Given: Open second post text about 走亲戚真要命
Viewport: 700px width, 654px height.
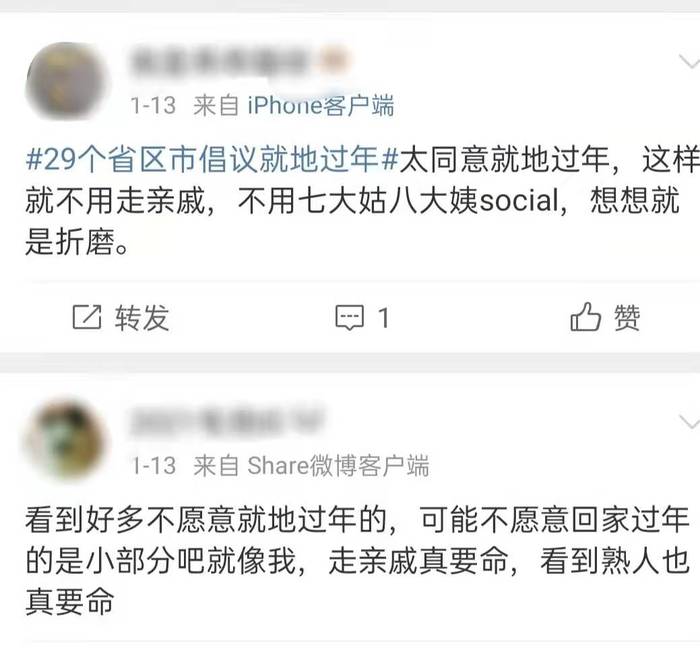Looking at the screenshot, I should (x=358, y=561).
